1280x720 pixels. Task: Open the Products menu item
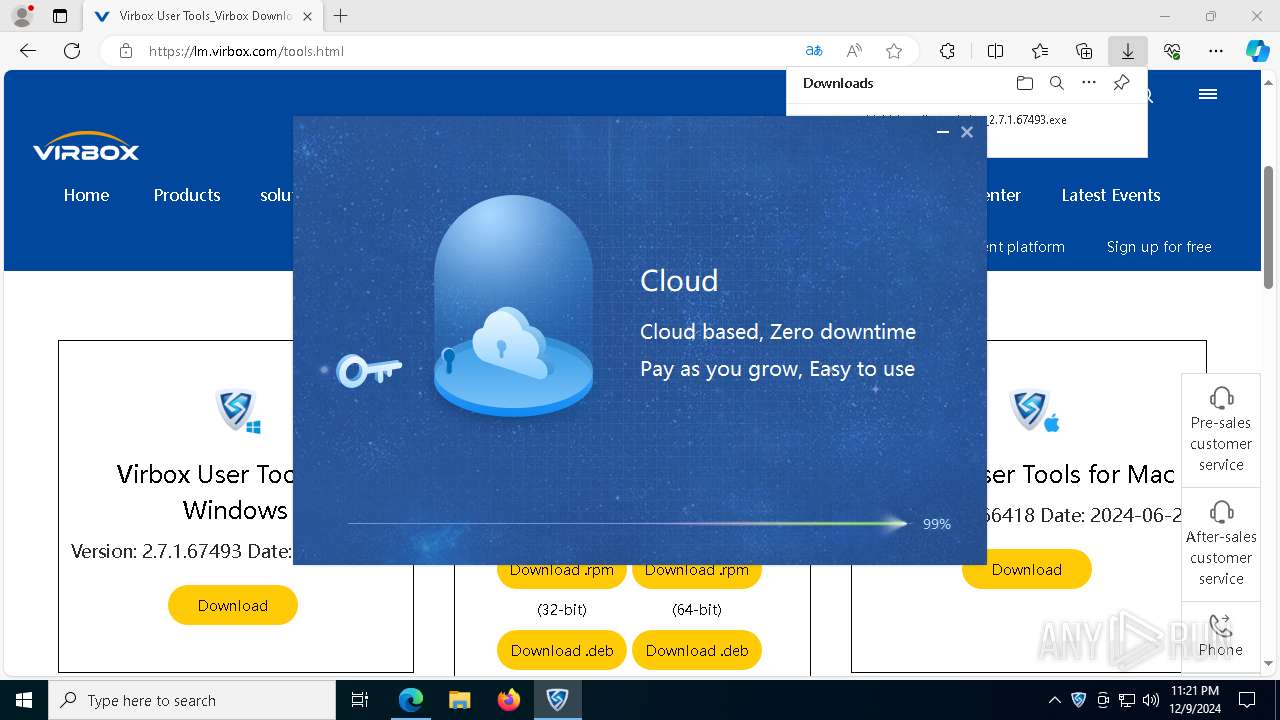coord(187,195)
